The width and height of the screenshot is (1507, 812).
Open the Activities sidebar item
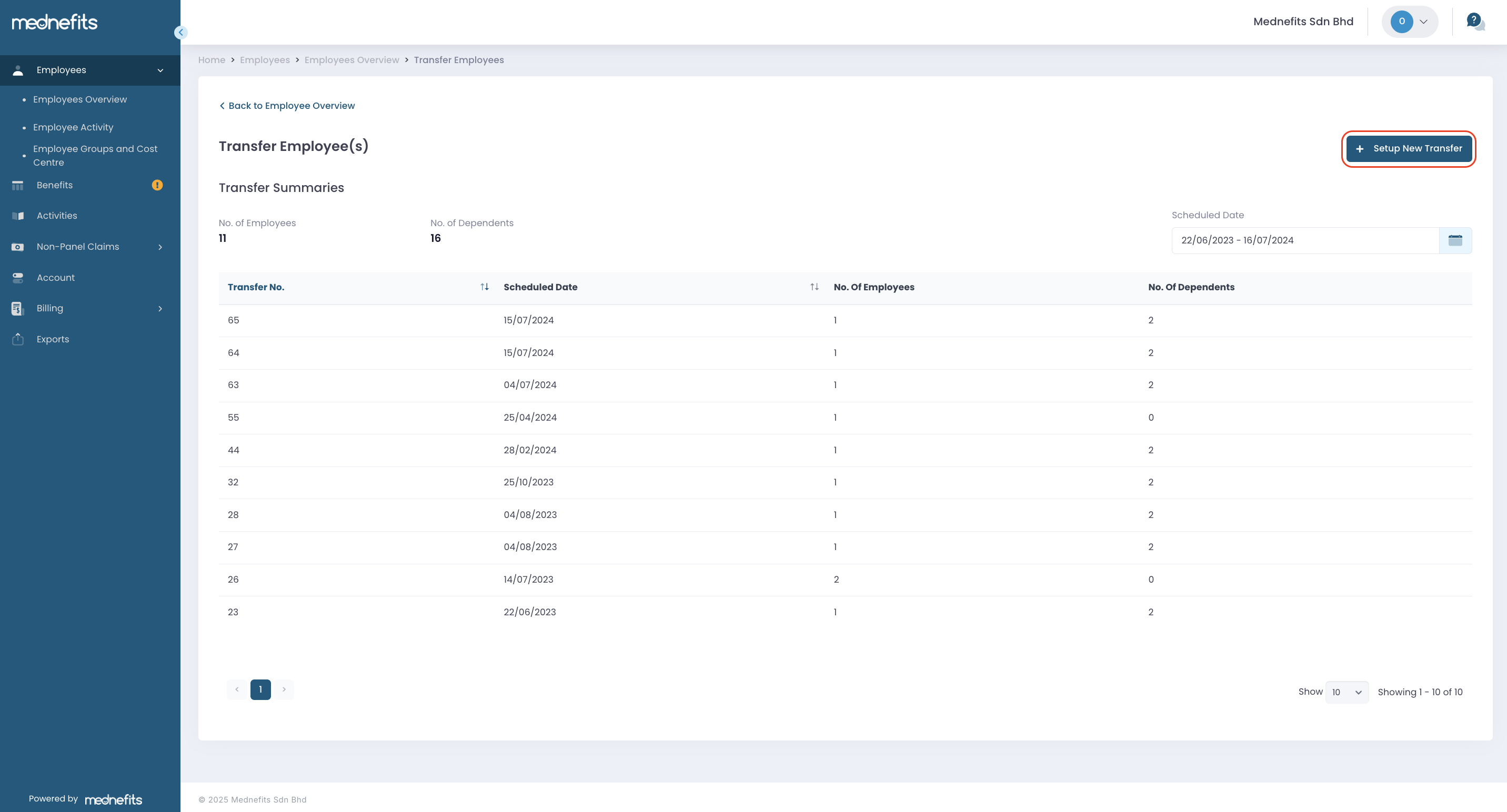57,216
